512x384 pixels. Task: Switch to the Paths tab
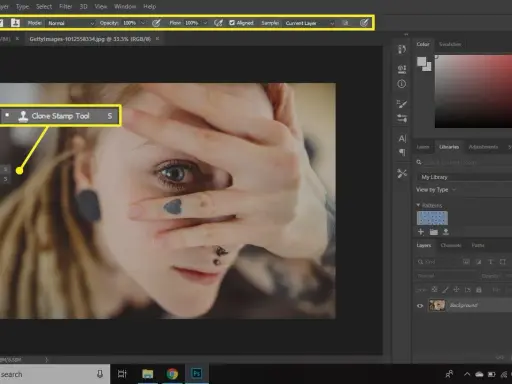(477, 245)
